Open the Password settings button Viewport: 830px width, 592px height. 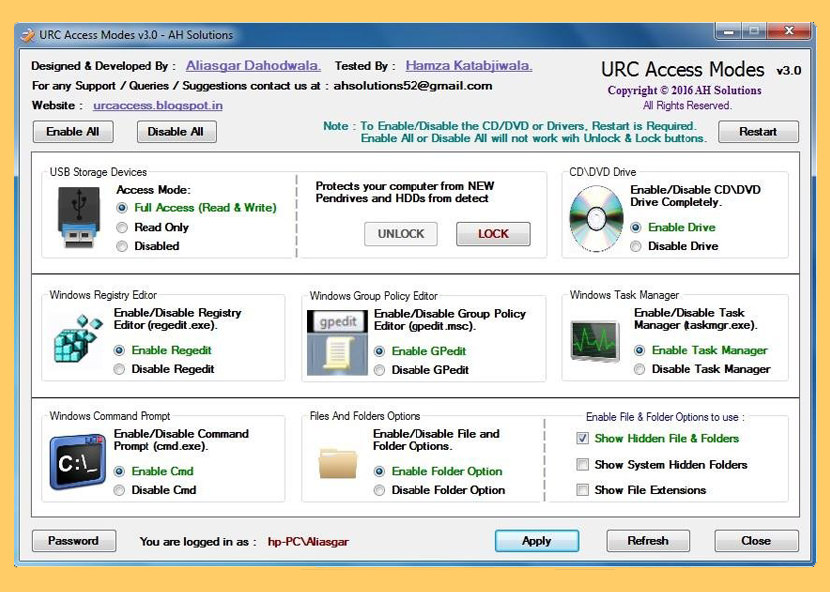pyautogui.click(x=74, y=541)
